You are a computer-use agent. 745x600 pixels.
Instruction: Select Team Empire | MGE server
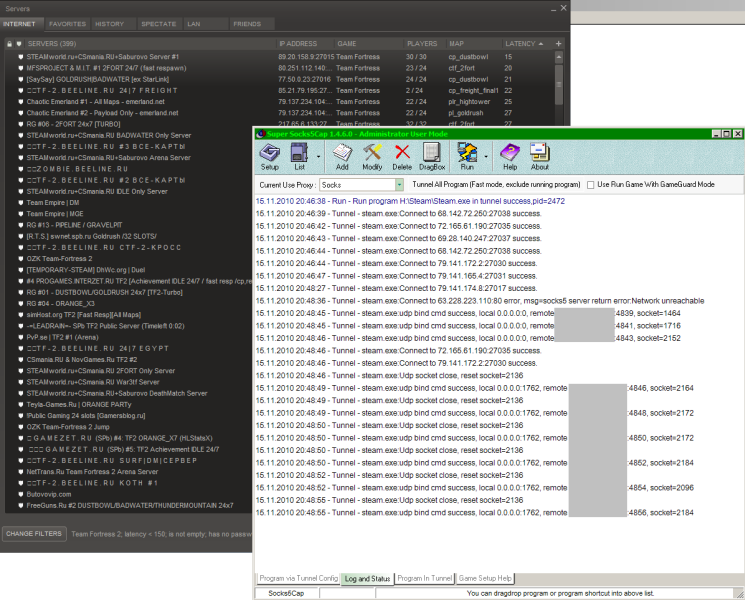click(x=129, y=214)
